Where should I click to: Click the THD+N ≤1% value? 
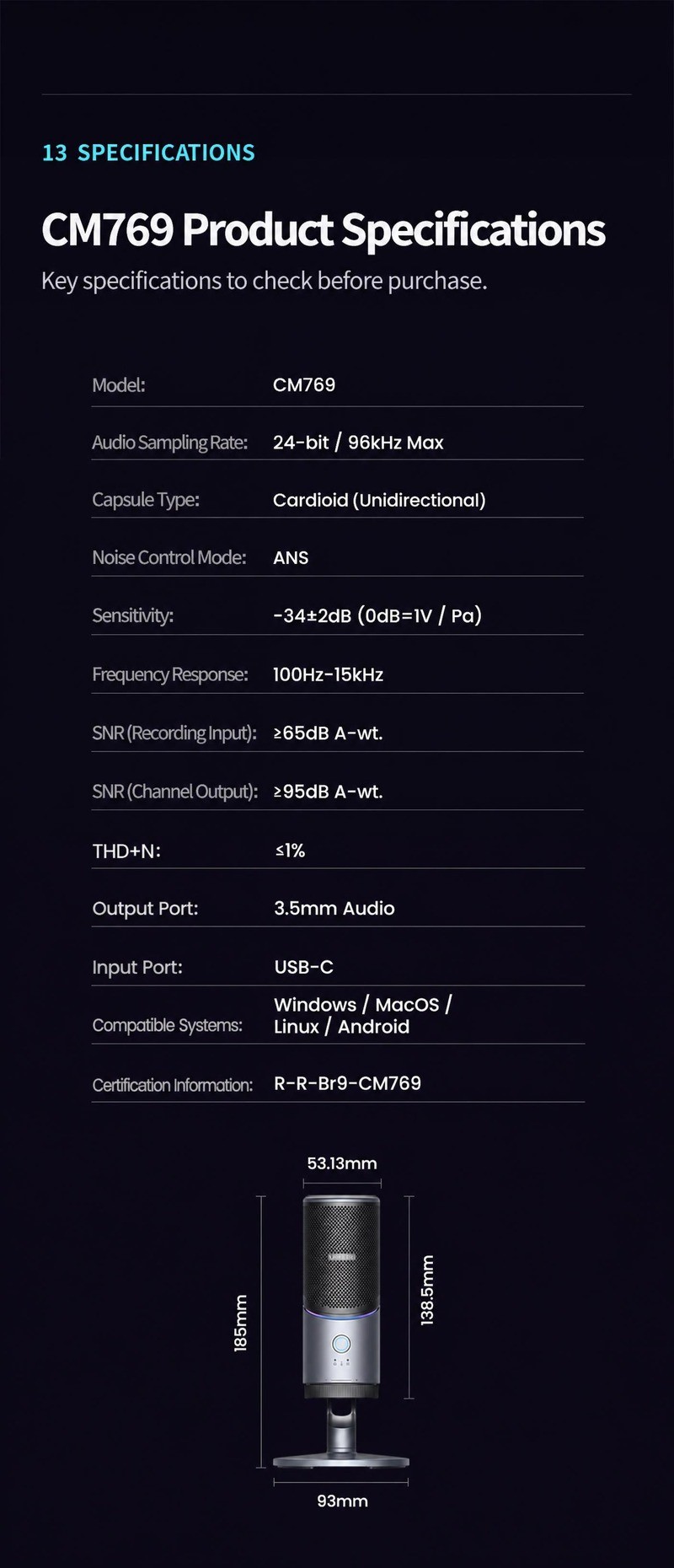[290, 850]
